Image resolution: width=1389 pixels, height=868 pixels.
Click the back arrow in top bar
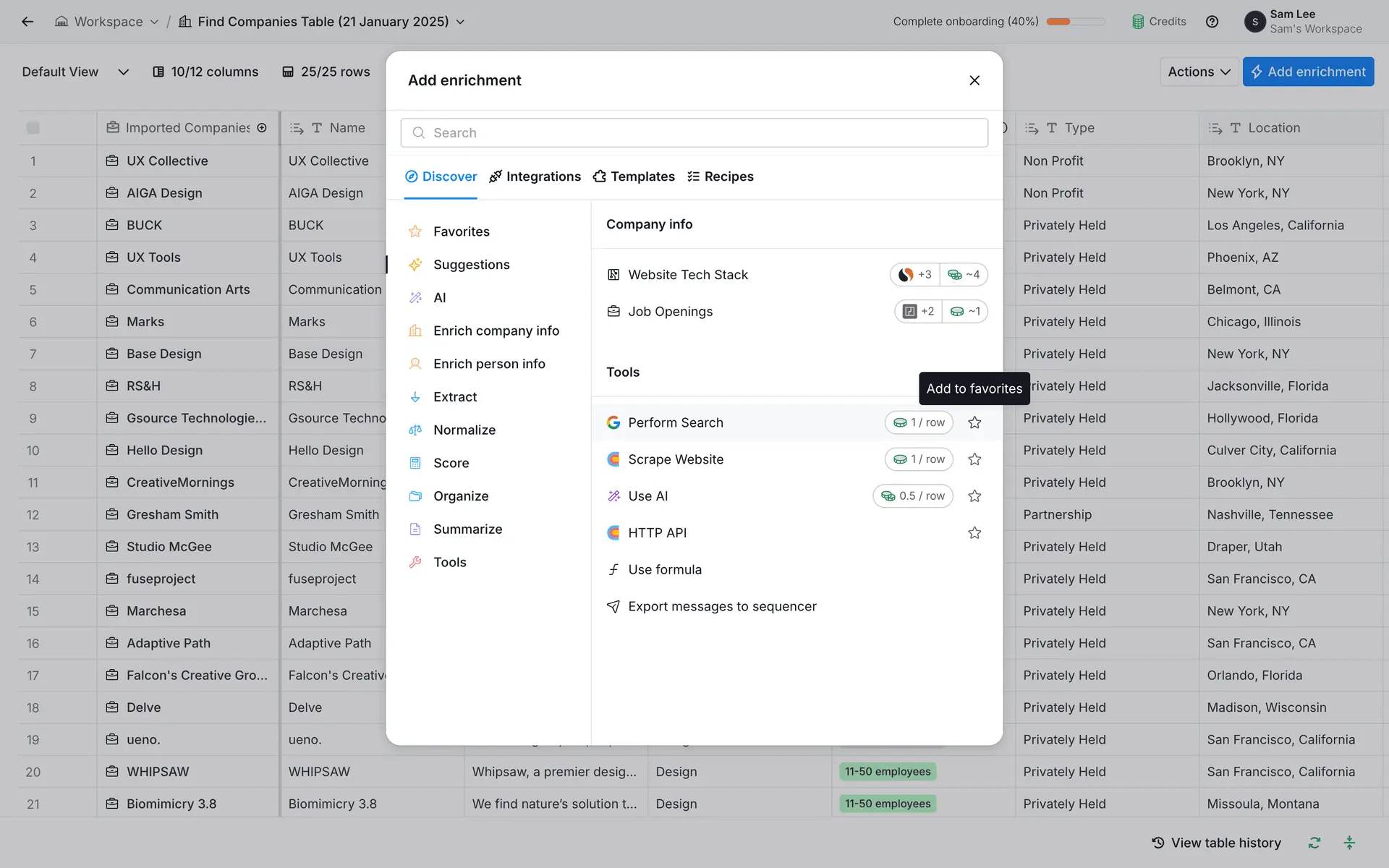point(27,22)
